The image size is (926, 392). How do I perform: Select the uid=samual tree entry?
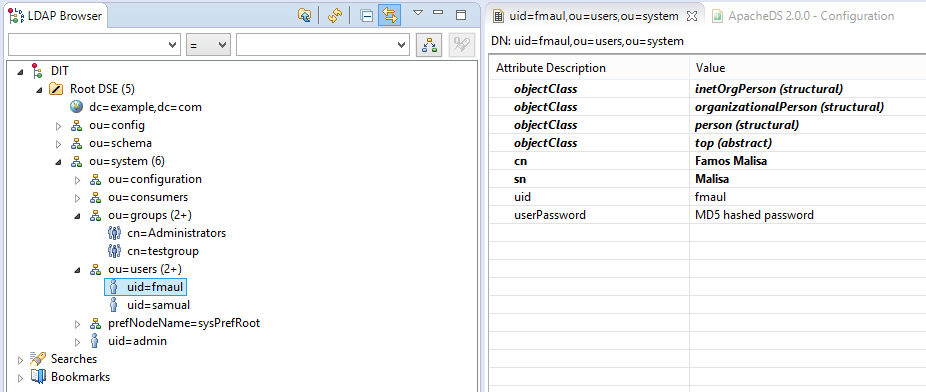[158, 305]
